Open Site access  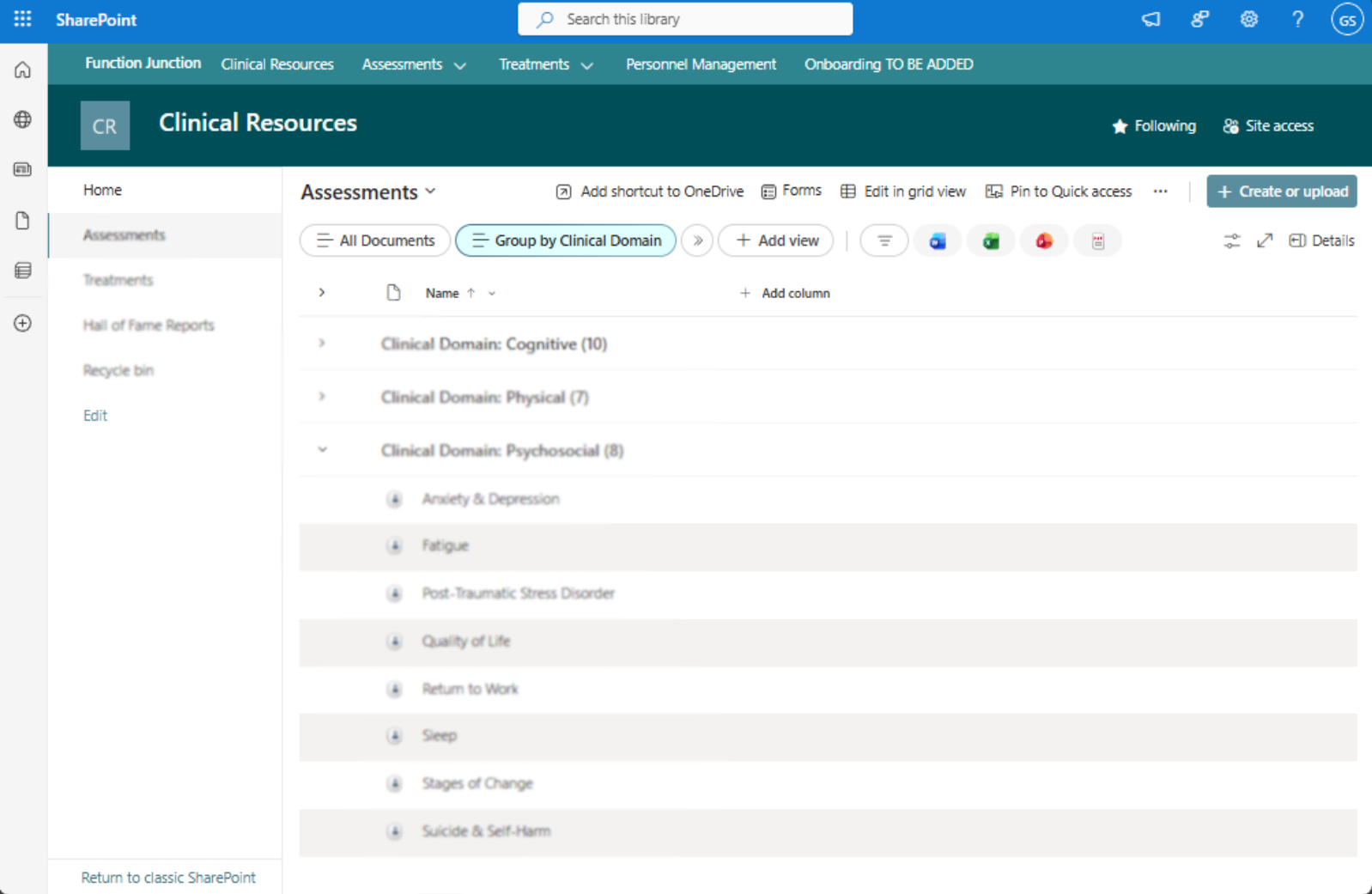[x=1268, y=126]
